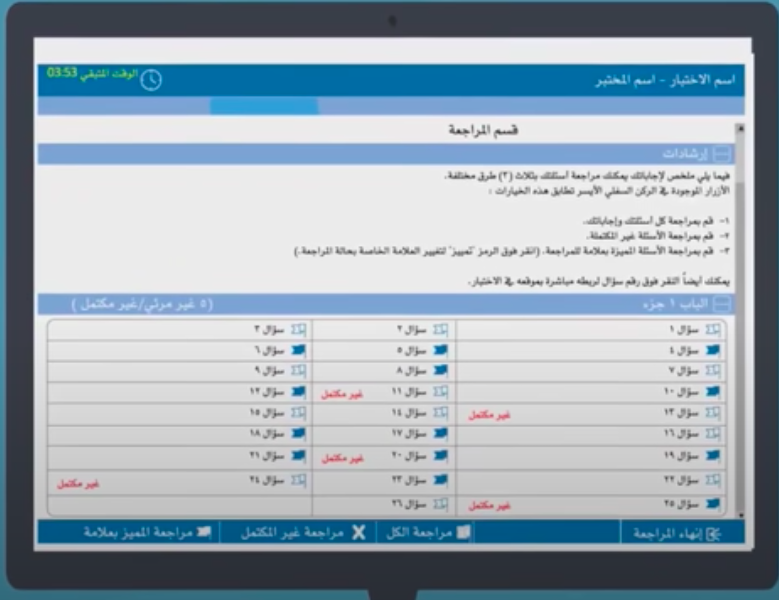Toggle the review flag for سؤال 1
Viewport: 779px width, 600px height.
pos(712,329)
